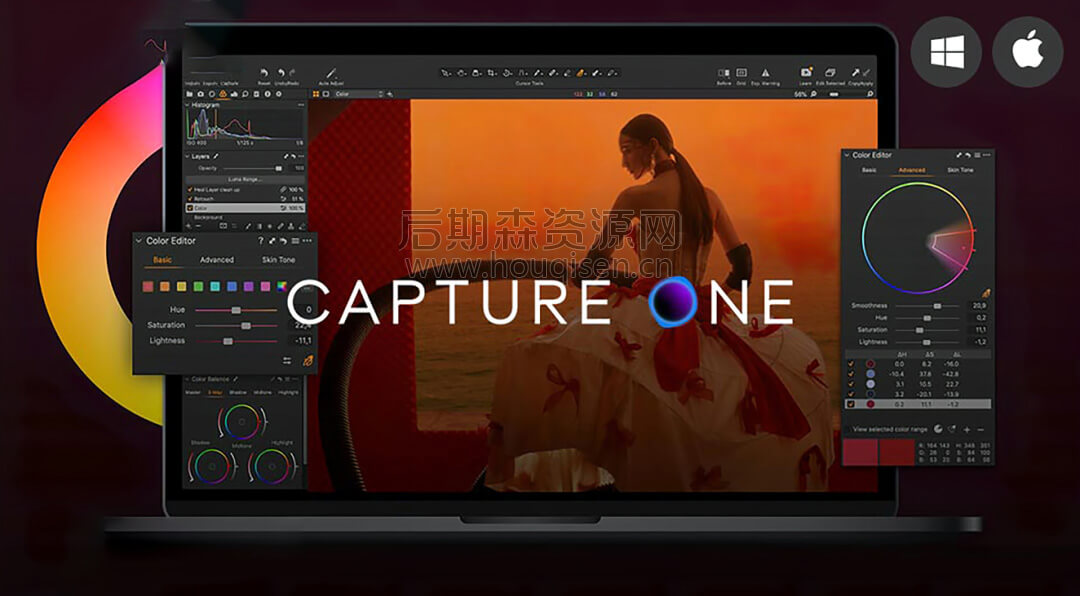
Task: Pick the Crop cursor tool
Action: [492, 72]
